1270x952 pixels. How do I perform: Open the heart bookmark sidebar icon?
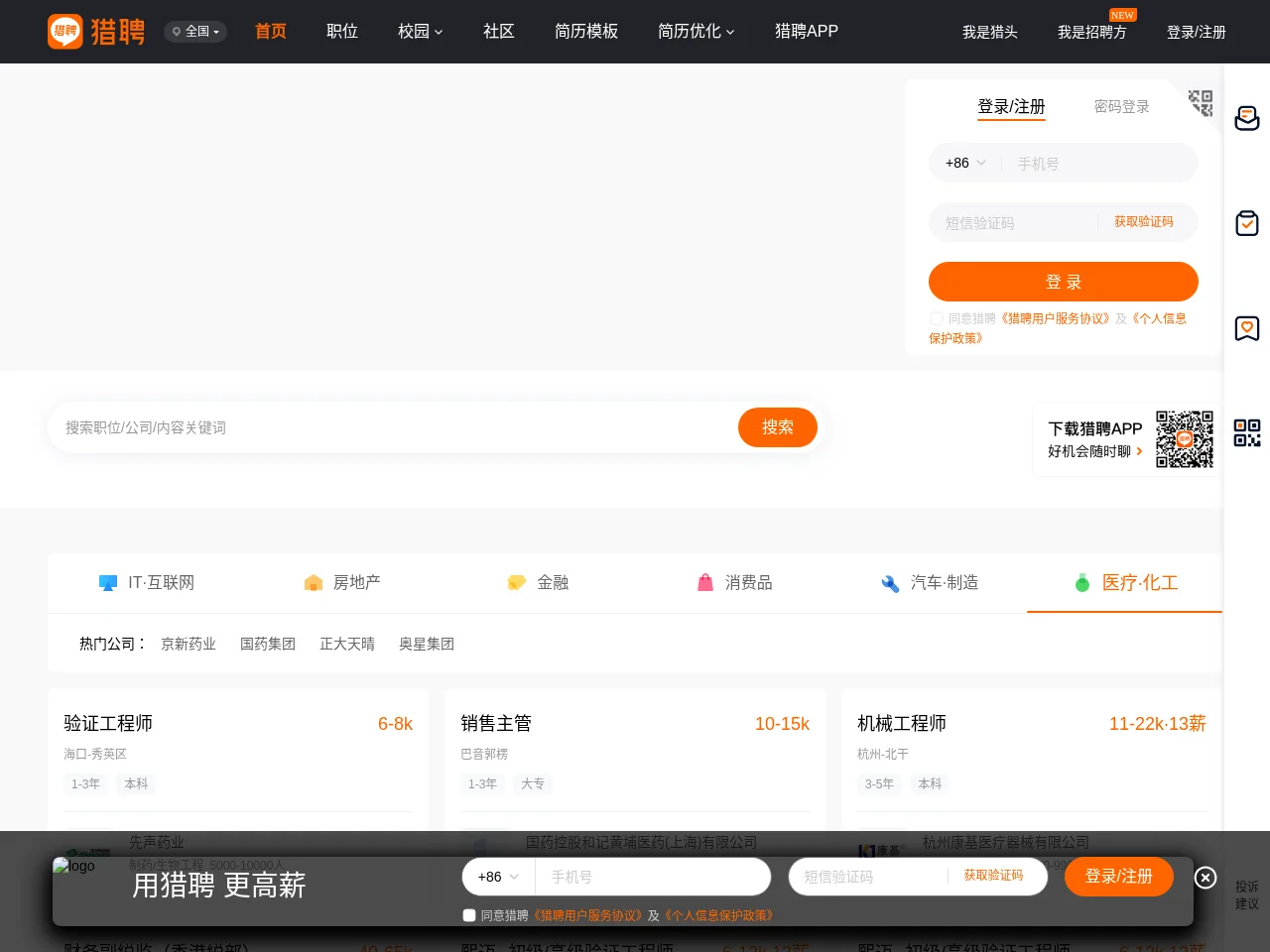1247,328
